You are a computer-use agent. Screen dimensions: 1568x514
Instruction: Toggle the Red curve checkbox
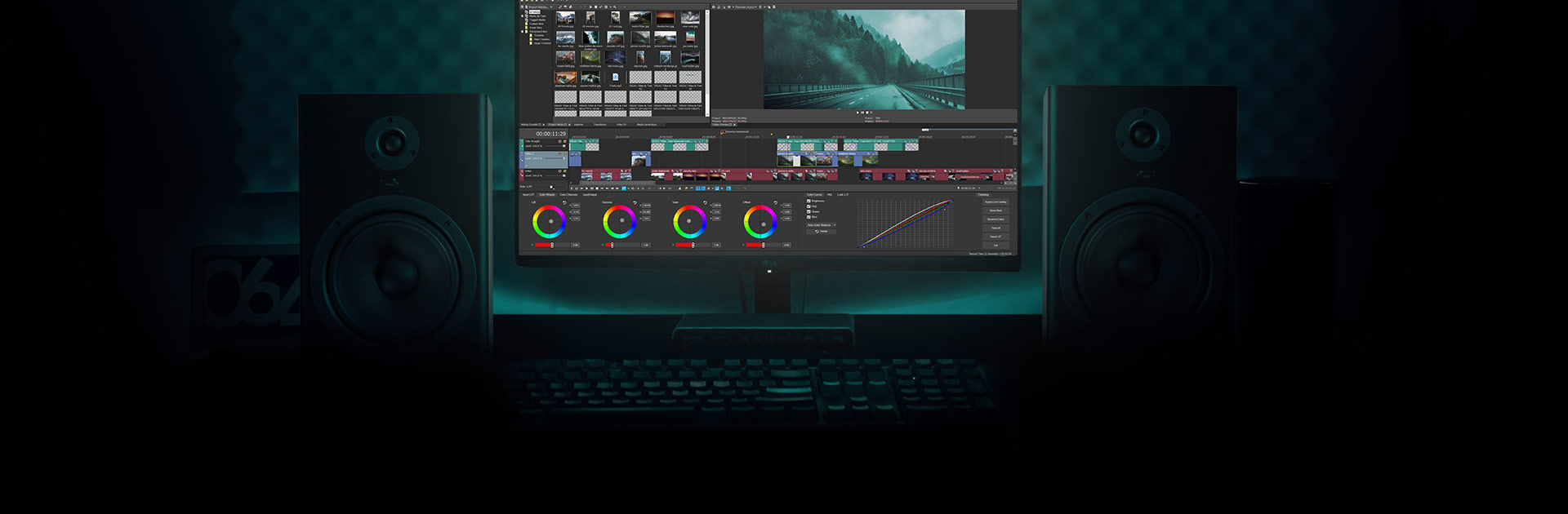(808, 206)
